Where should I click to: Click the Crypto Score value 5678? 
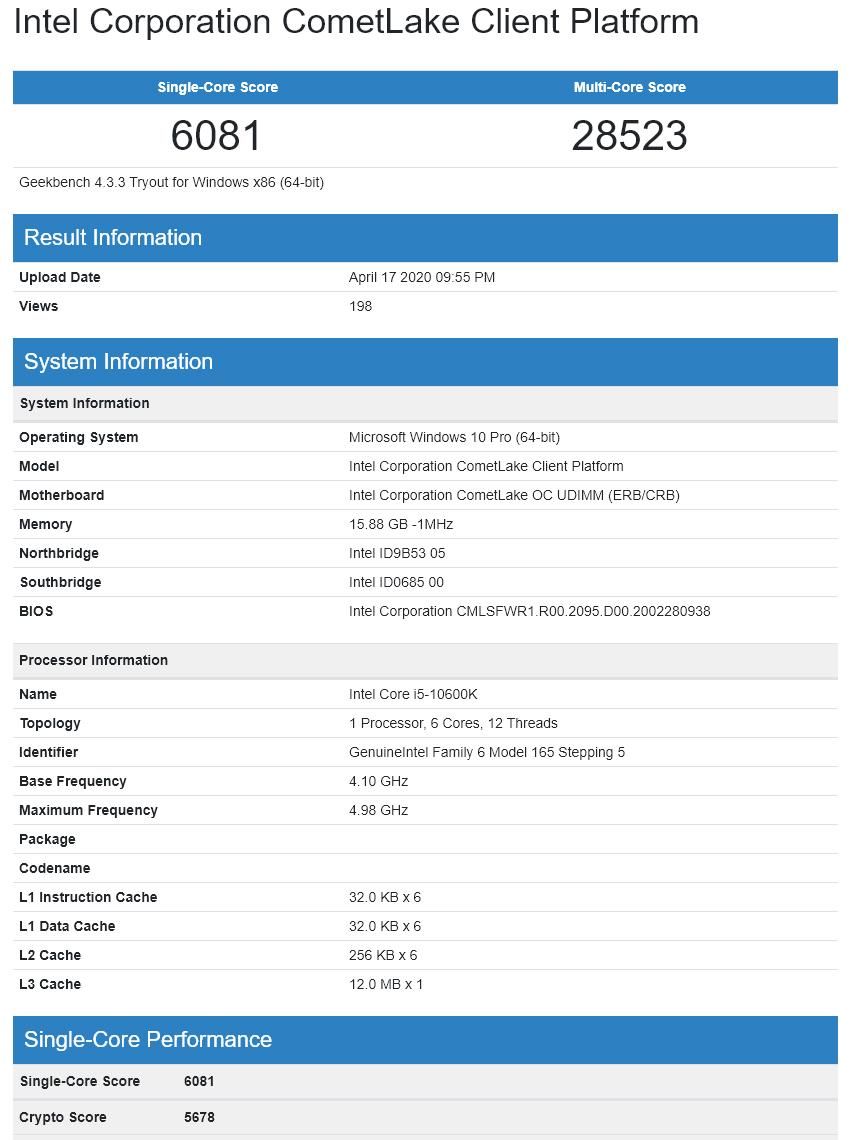tap(199, 1118)
